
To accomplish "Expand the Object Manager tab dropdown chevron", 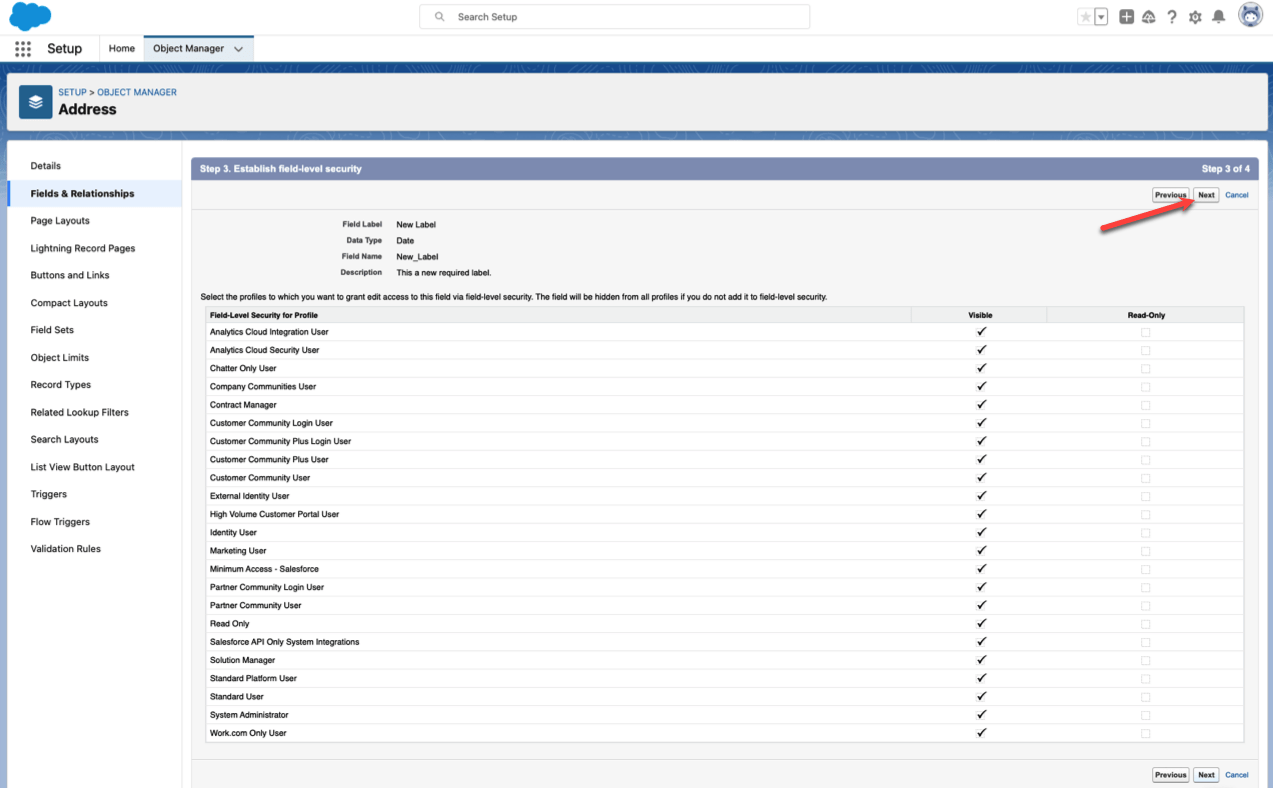I will click(238, 49).
